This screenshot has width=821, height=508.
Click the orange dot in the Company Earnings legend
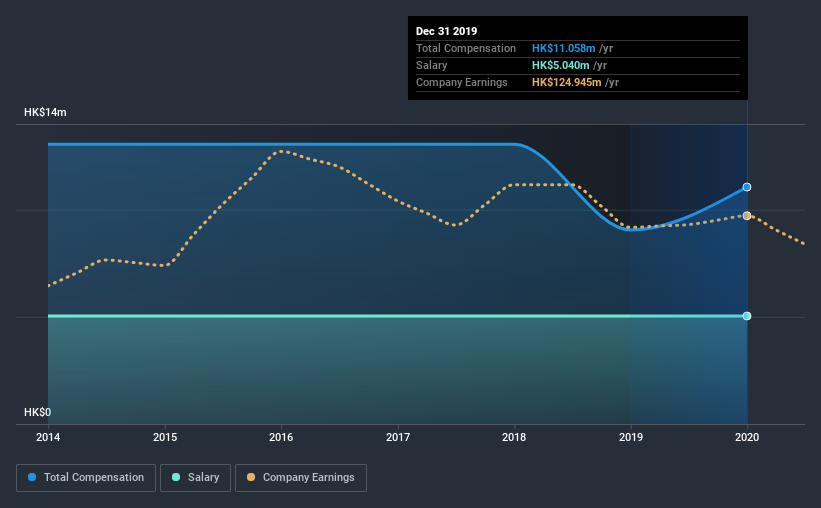click(x=251, y=477)
